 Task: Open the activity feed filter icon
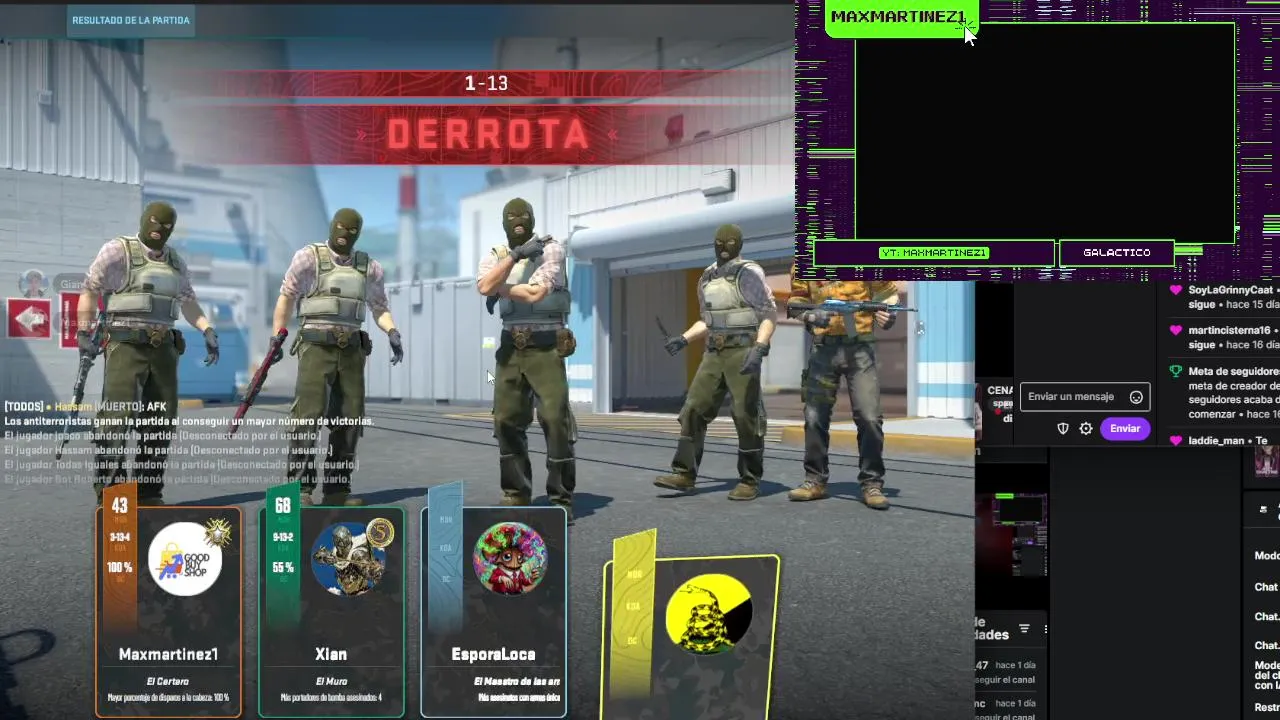[x=1024, y=629]
